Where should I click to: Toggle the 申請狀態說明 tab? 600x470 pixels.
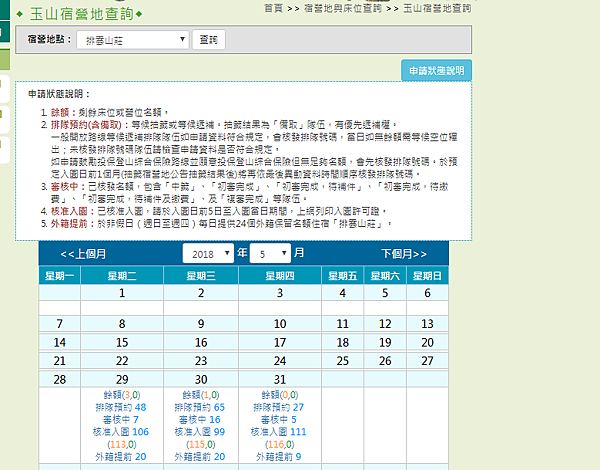point(436,70)
